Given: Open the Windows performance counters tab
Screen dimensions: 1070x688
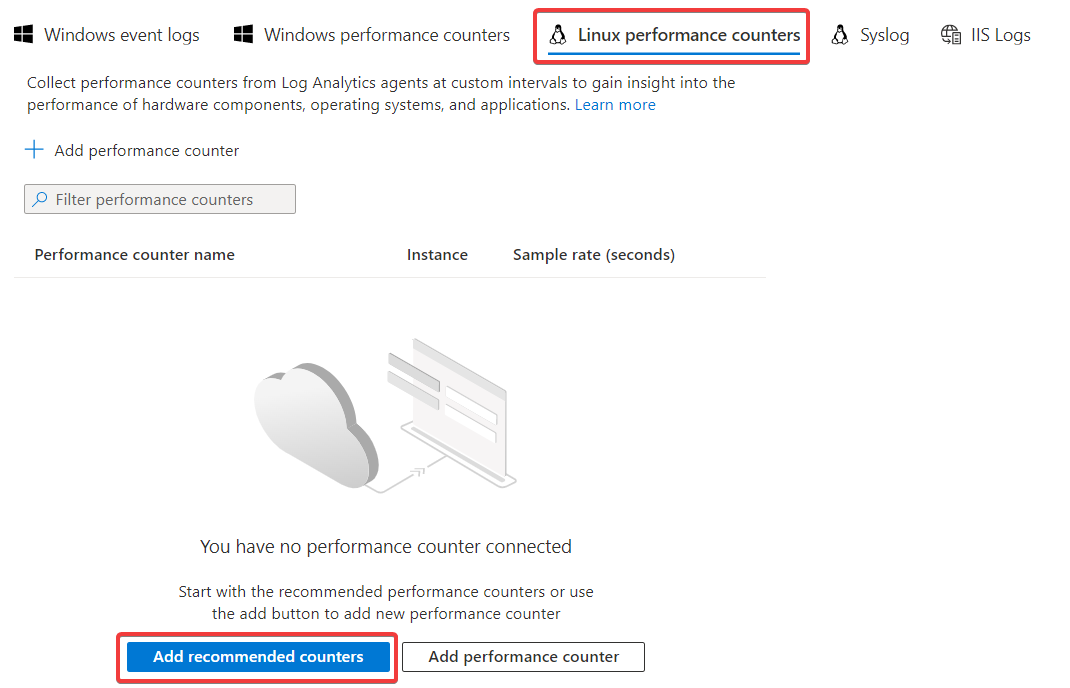Looking at the screenshot, I should pos(386,35).
